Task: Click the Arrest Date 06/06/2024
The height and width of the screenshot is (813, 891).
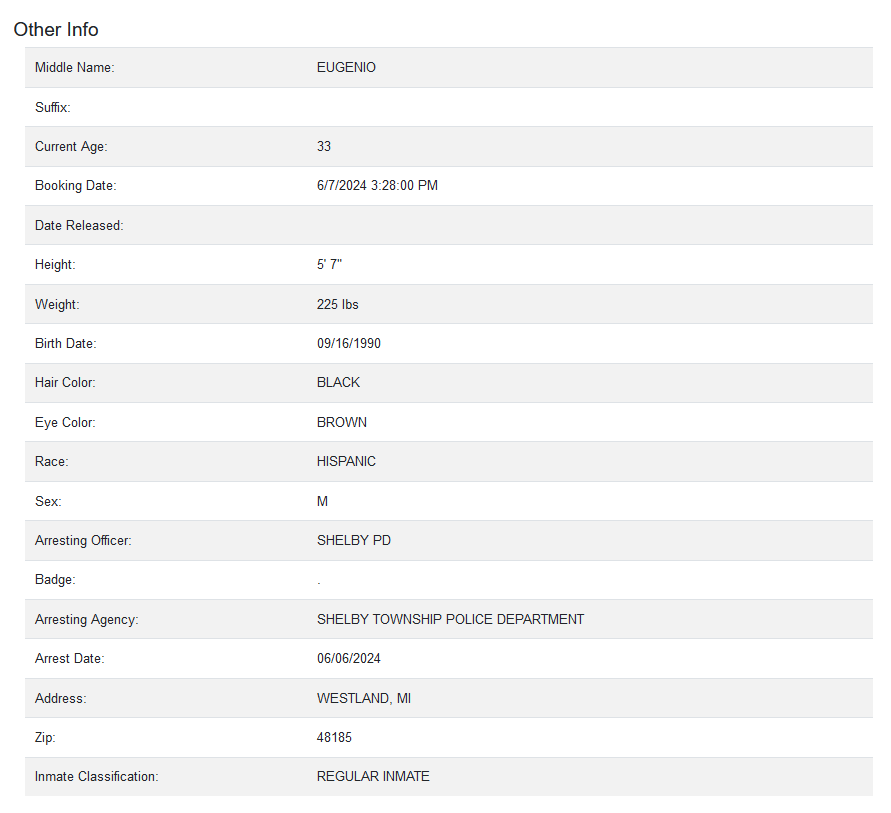Action: coord(348,659)
